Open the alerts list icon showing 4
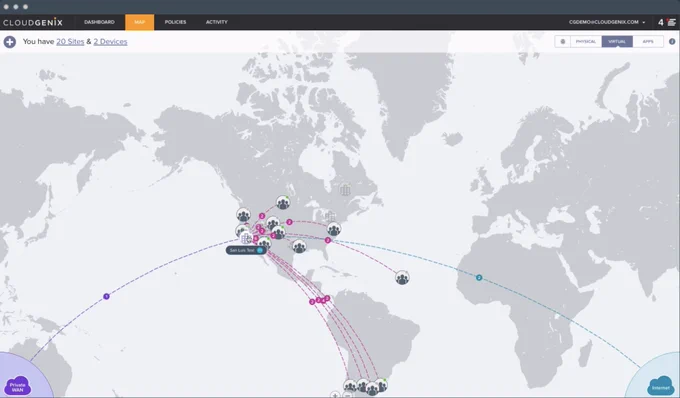Viewport: 680px width, 398px height. (667, 22)
